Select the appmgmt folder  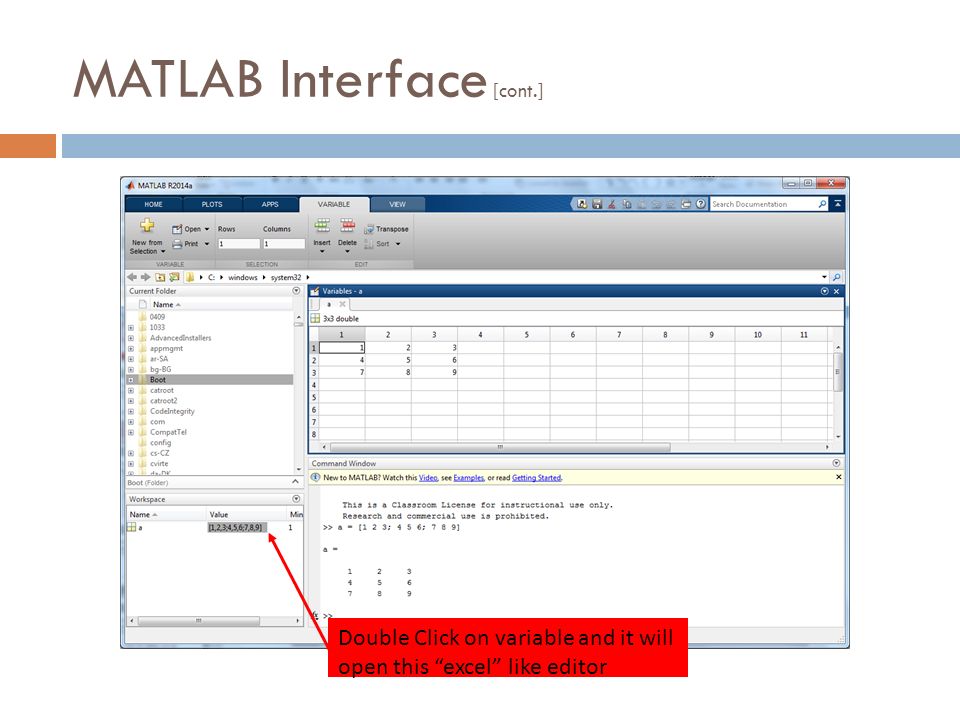[166, 348]
